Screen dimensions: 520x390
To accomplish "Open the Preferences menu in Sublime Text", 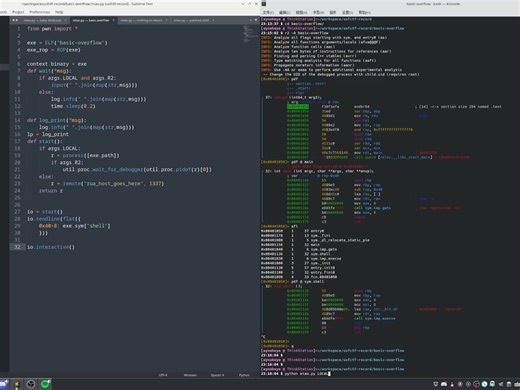I will click(x=40, y=12).
